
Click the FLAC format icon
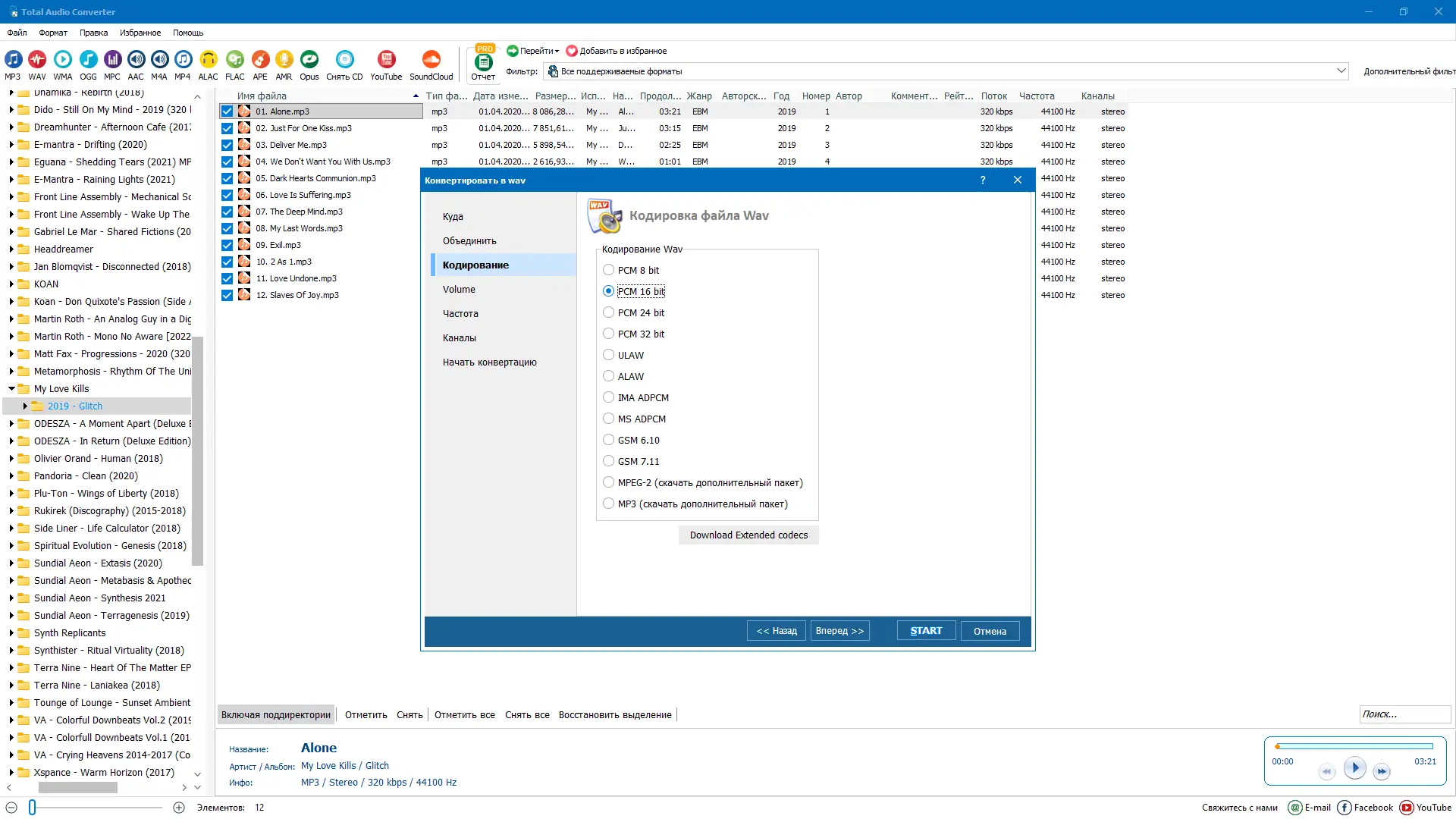pyautogui.click(x=235, y=60)
